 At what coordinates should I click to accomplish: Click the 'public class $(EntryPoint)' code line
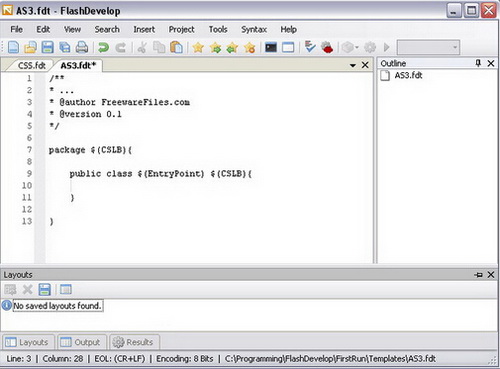coord(161,174)
